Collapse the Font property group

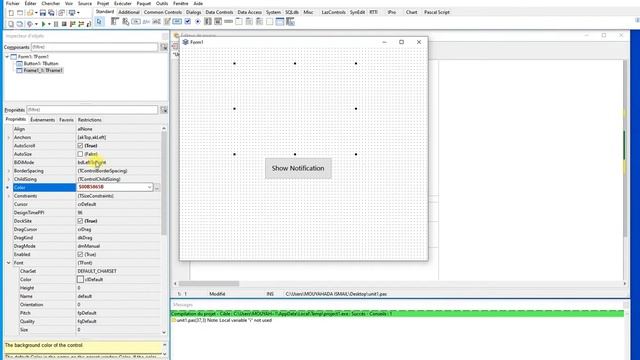click(9, 263)
